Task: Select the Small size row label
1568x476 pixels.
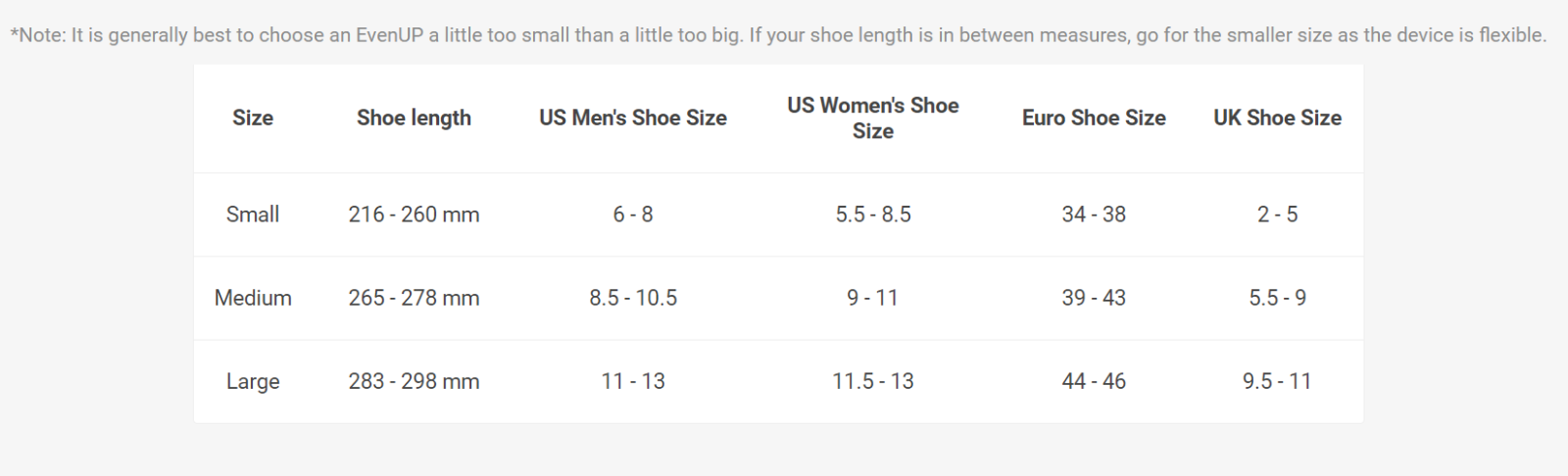Action: pyautogui.click(x=253, y=214)
